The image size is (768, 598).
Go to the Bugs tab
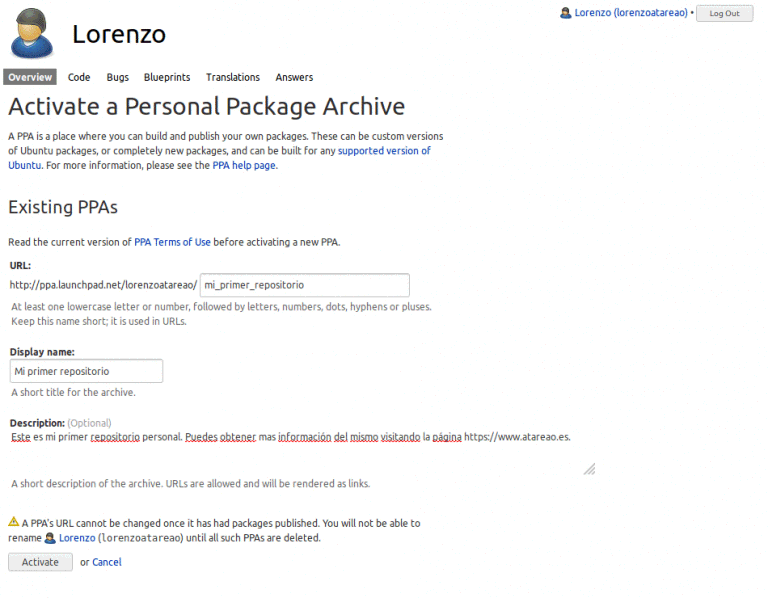click(x=118, y=77)
